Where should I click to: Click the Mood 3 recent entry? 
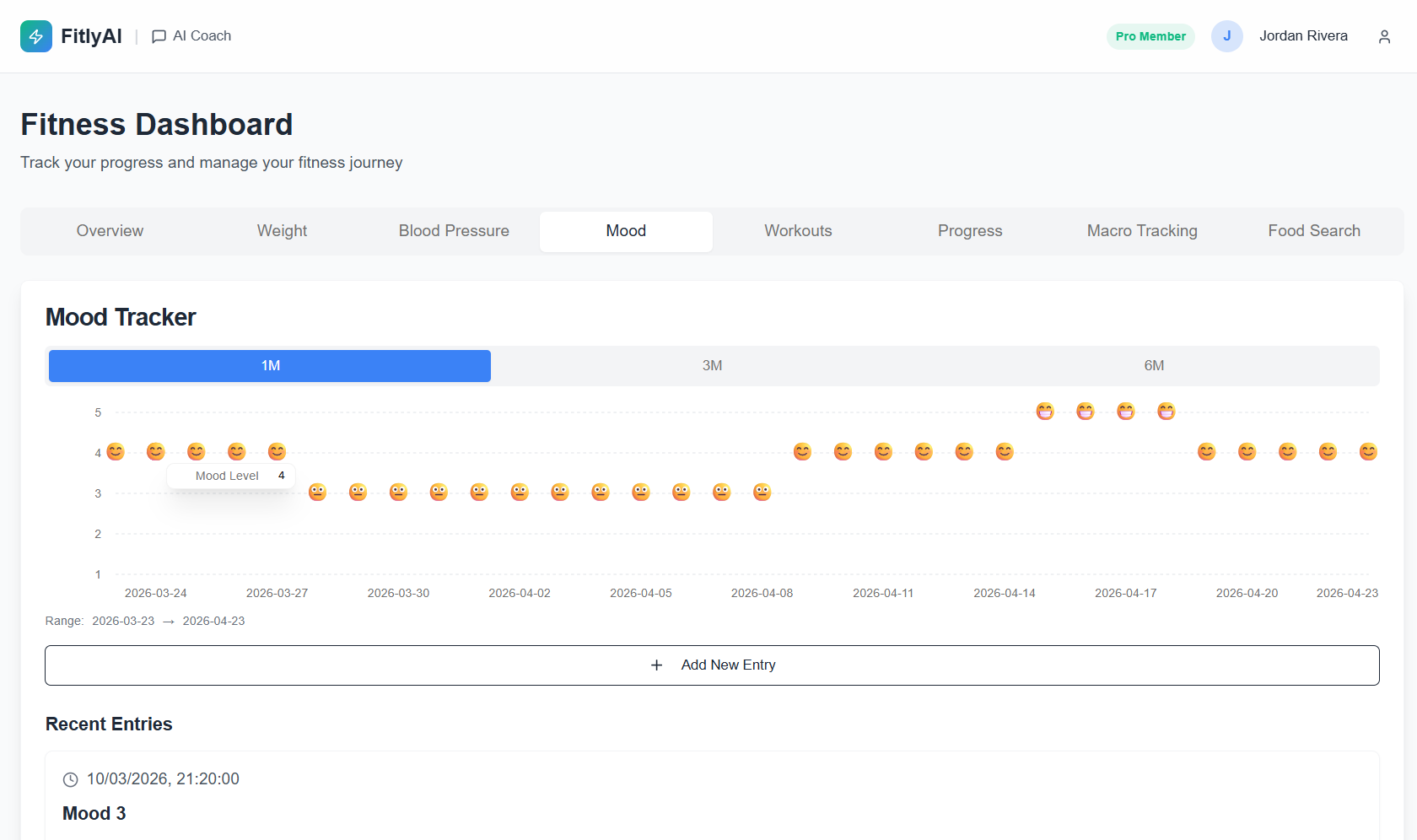(x=94, y=813)
